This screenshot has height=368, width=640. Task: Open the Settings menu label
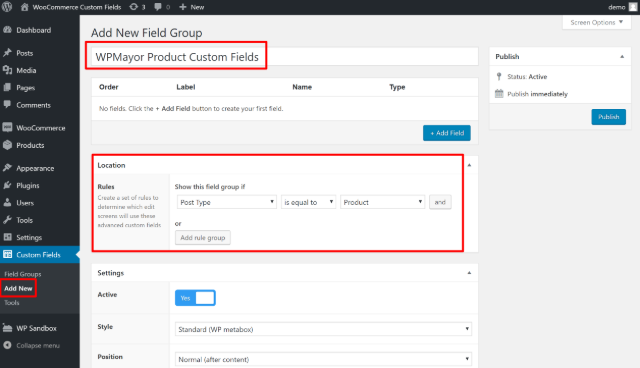click(29, 237)
